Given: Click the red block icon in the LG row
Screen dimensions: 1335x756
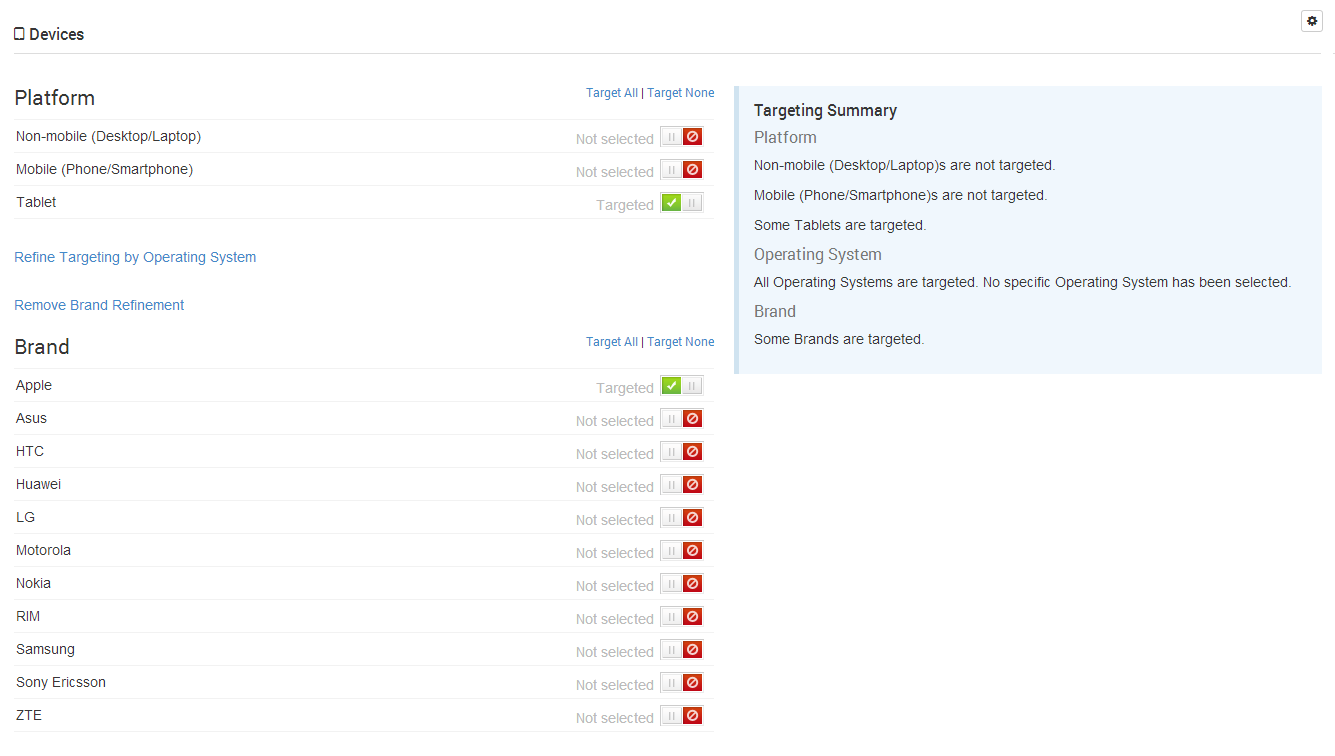Looking at the screenshot, I should click(x=692, y=518).
